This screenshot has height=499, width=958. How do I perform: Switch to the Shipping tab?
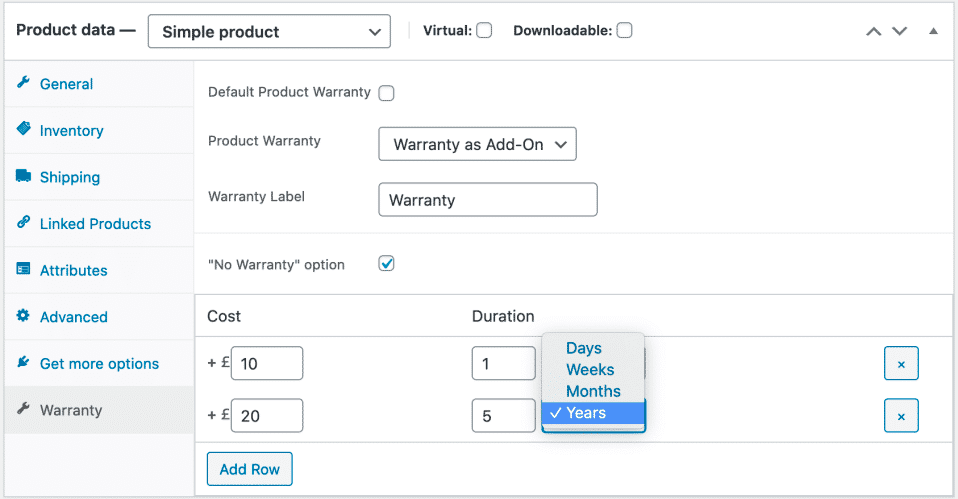point(99,177)
